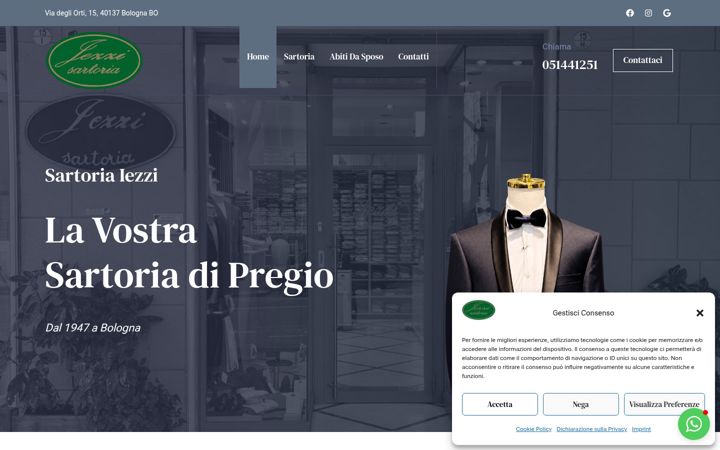Image resolution: width=720 pixels, height=450 pixels.
Task: Click the Gestisci Consenso dialog title
Action: tap(583, 313)
